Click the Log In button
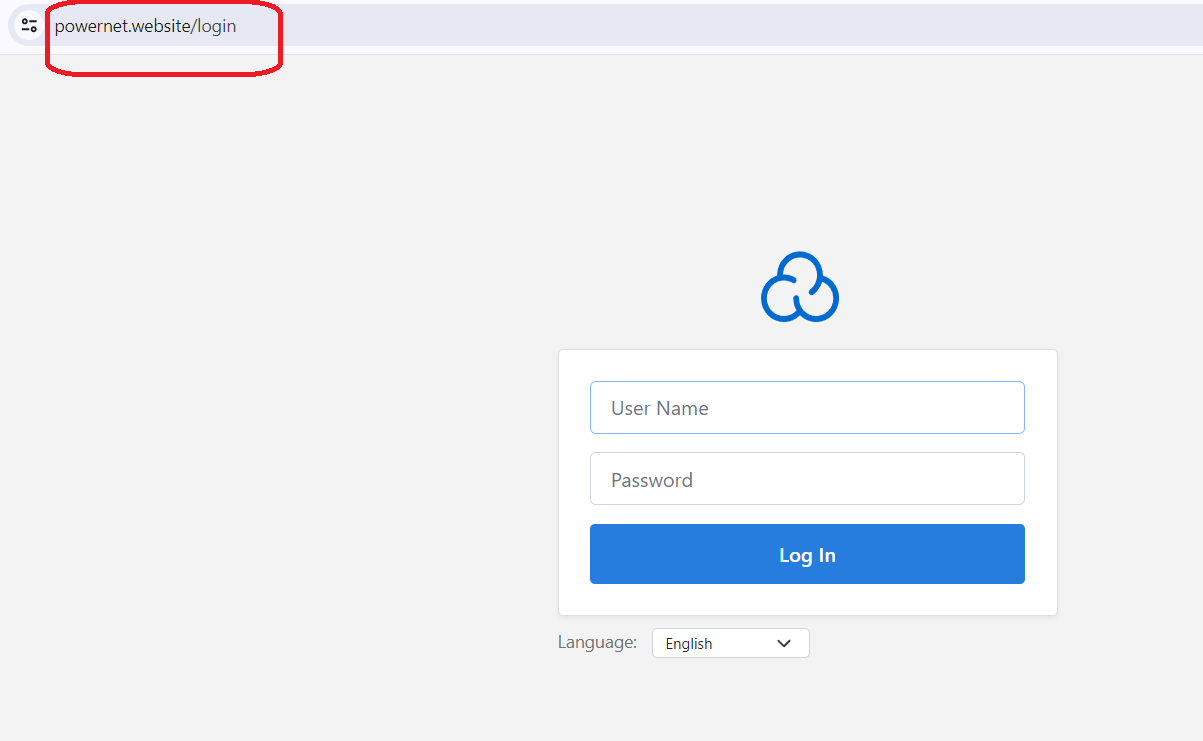This screenshot has width=1203, height=741. click(807, 554)
